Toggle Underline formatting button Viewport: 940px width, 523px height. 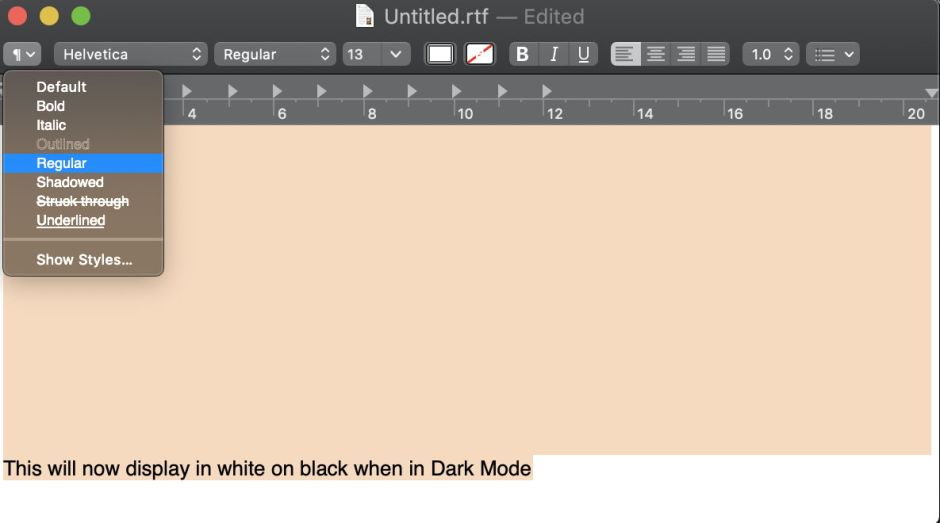(583, 54)
